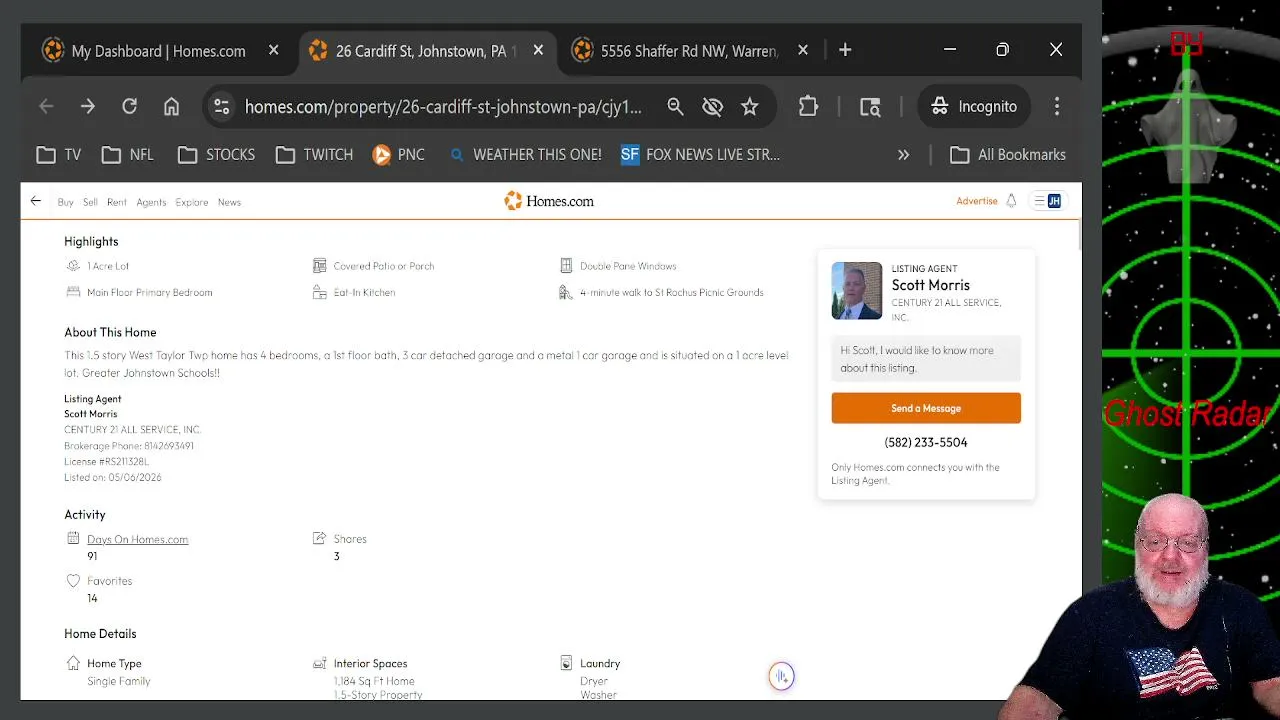The height and width of the screenshot is (720, 1280).
Task: Close the My Dashboard tab
Action: tap(274, 50)
